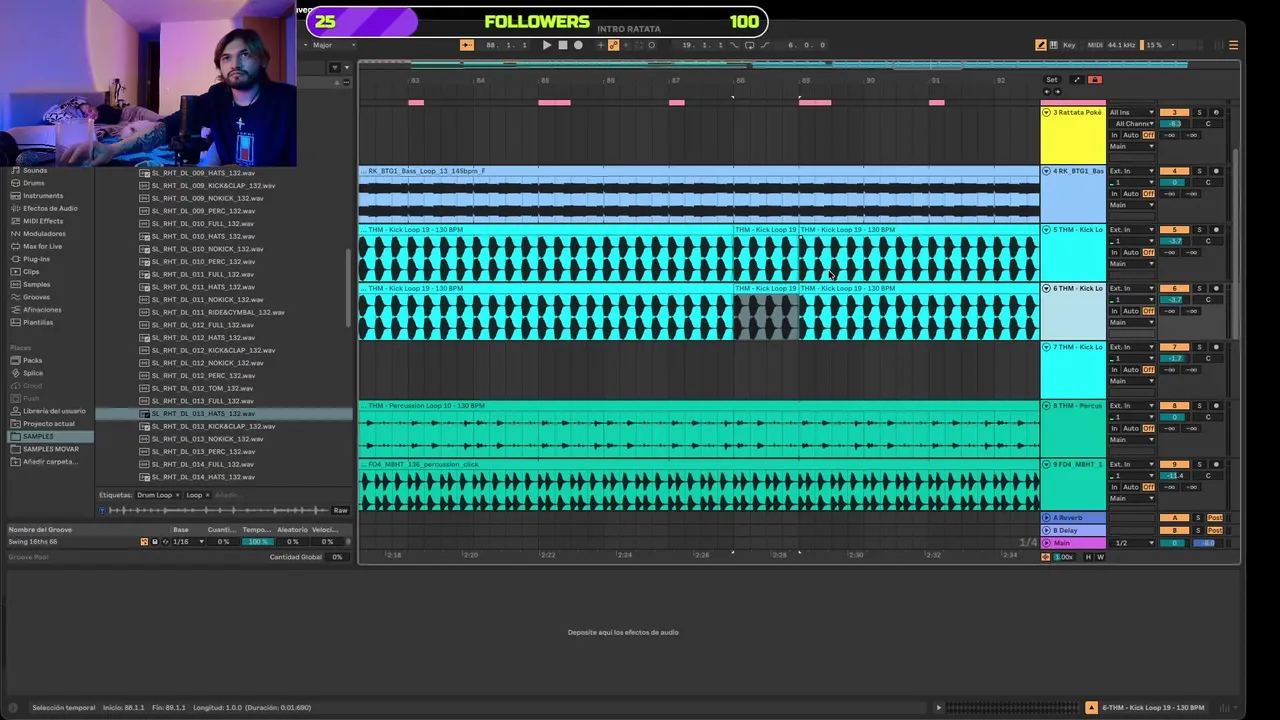
Task: Solo track 9 FD4_MBHT percussion
Action: (x=1199, y=464)
